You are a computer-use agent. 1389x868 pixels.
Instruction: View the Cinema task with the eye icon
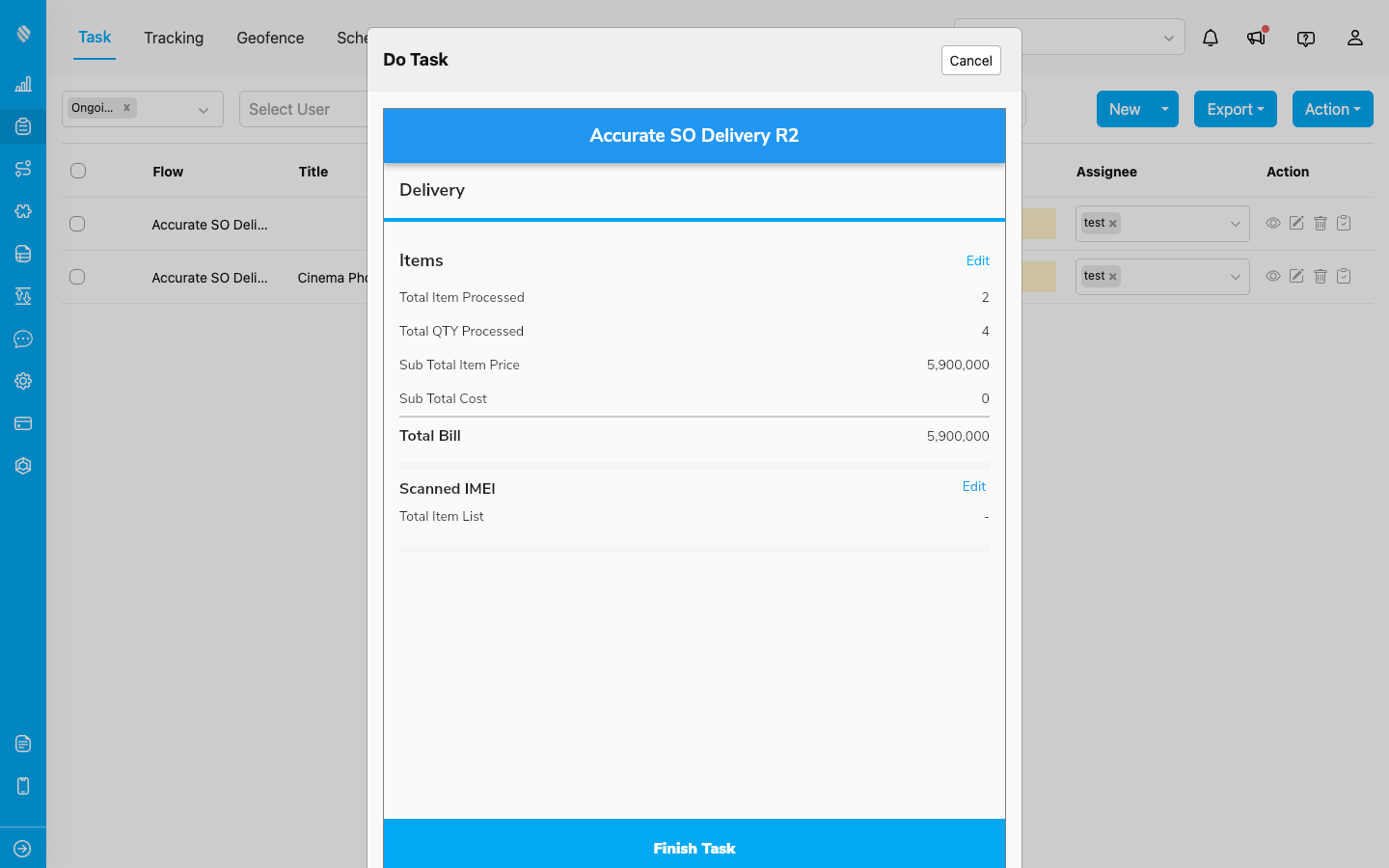click(1273, 276)
